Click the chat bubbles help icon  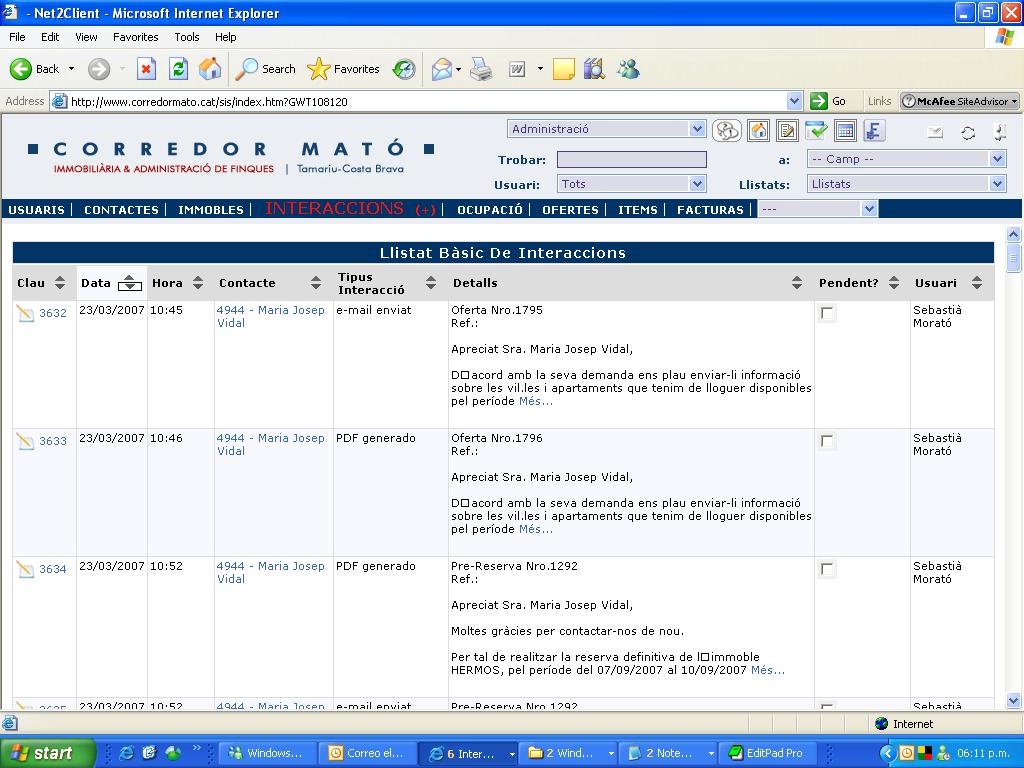tap(726, 131)
